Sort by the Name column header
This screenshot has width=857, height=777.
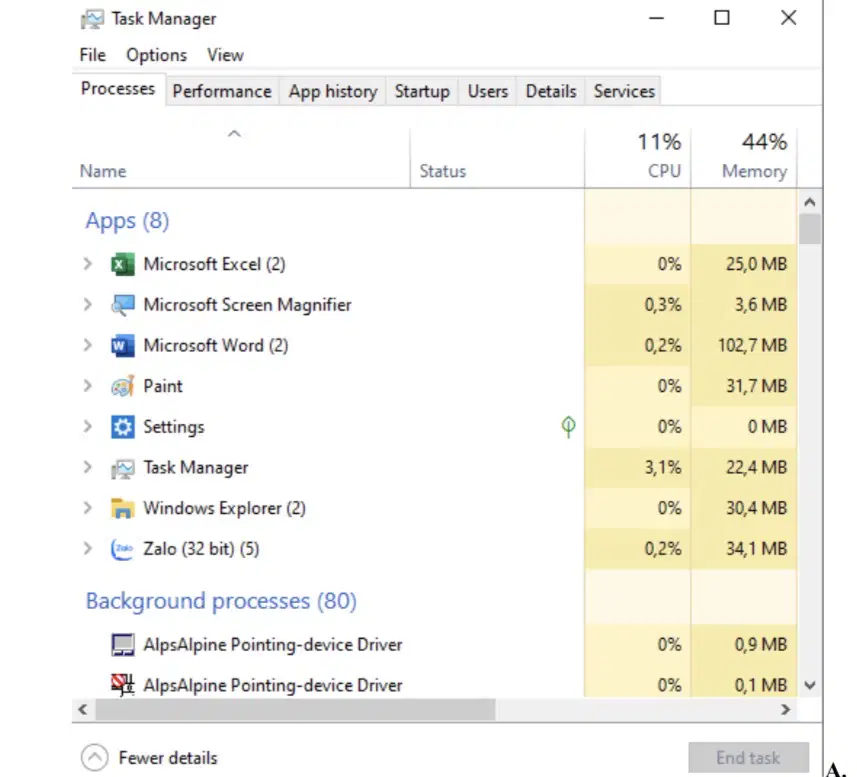[x=240, y=158]
